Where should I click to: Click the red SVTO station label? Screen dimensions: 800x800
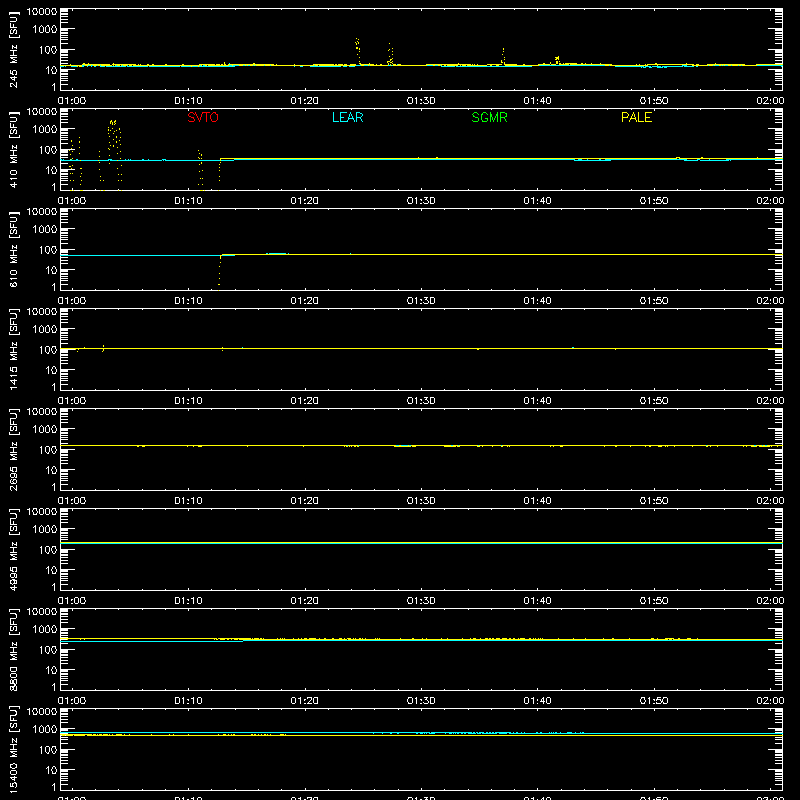(x=203, y=117)
